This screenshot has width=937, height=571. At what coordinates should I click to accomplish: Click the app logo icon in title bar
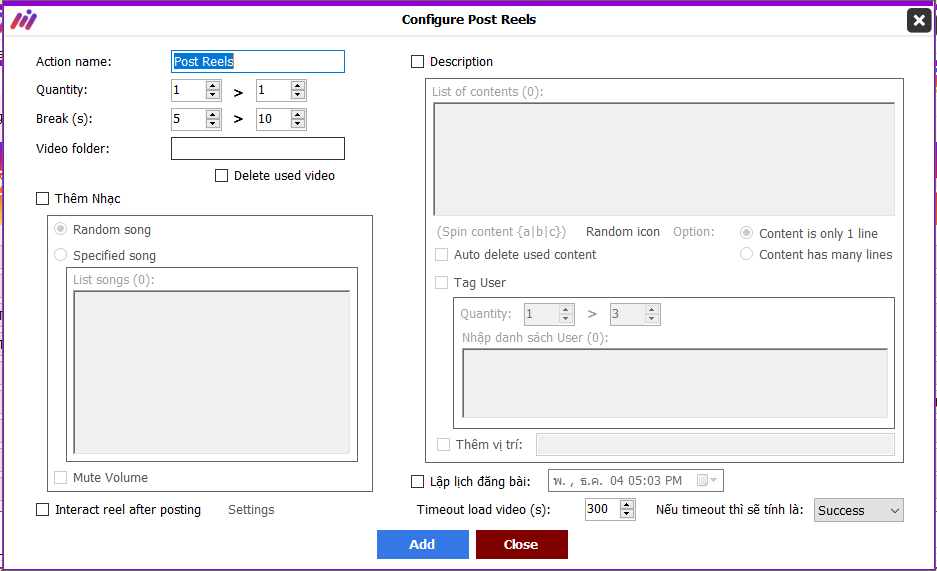(x=24, y=20)
